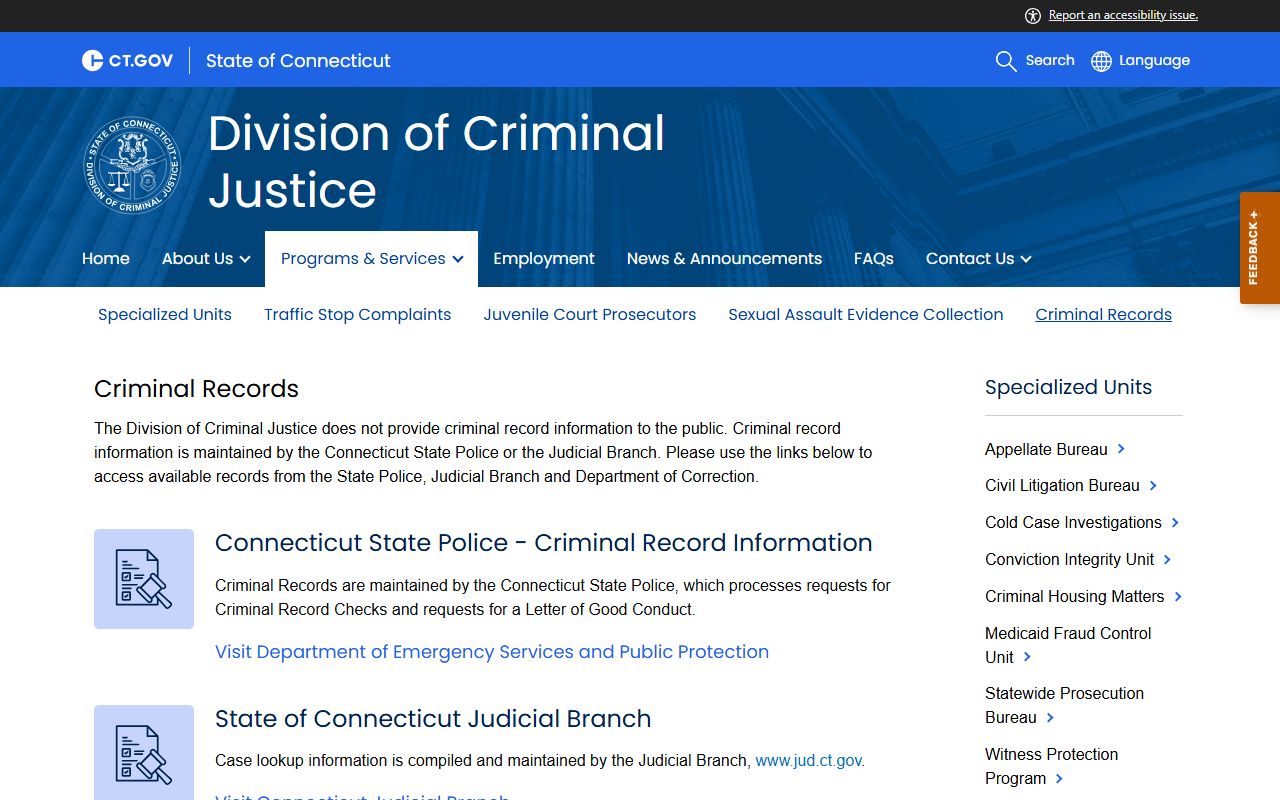Visit Department of Emergency Services and Public Protection
Viewport: 1280px width, 800px height.
[x=492, y=652]
